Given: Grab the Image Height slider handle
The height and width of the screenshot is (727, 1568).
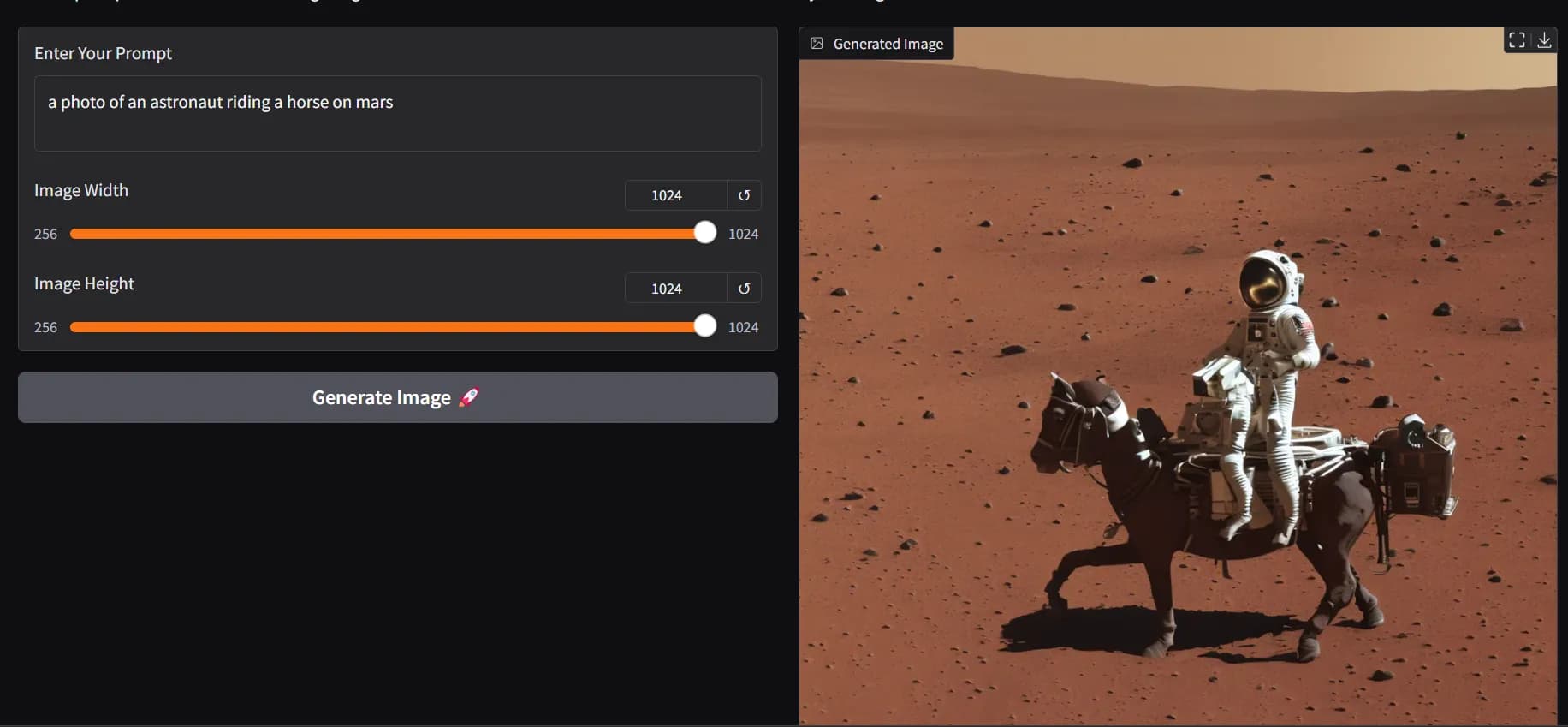Looking at the screenshot, I should [x=704, y=326].
